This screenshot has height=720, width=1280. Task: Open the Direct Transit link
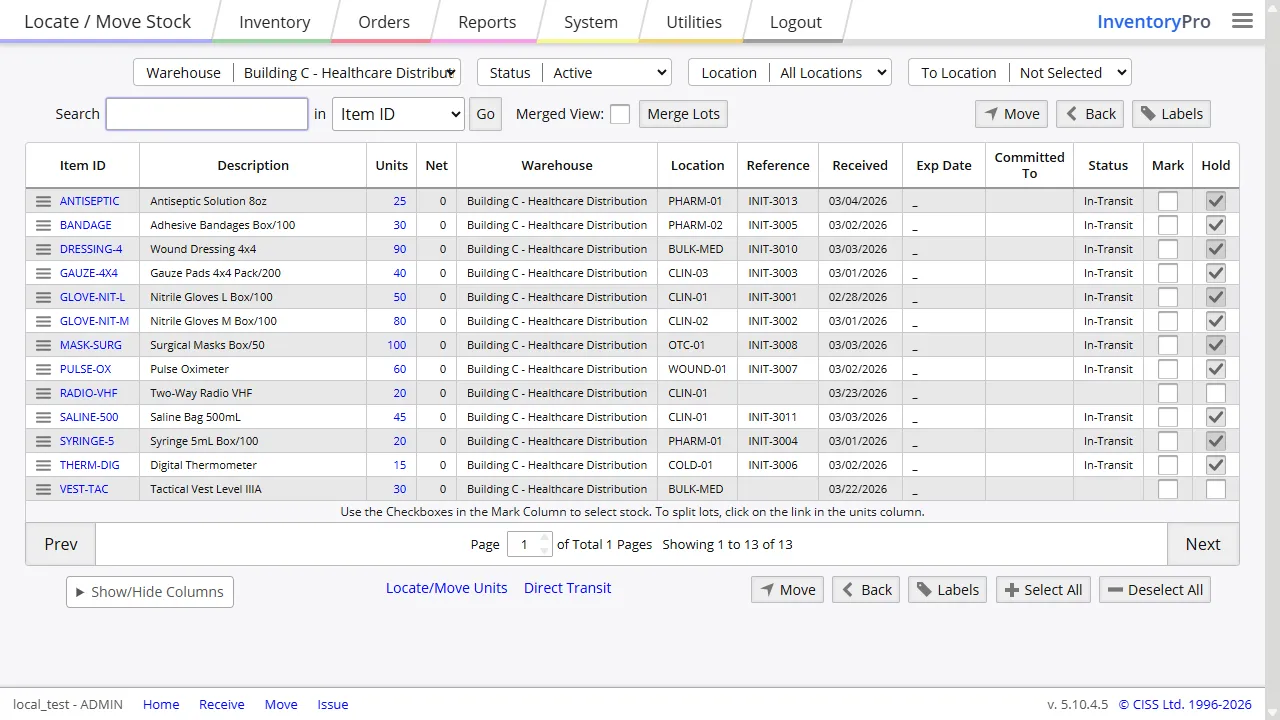pos(567,588)
